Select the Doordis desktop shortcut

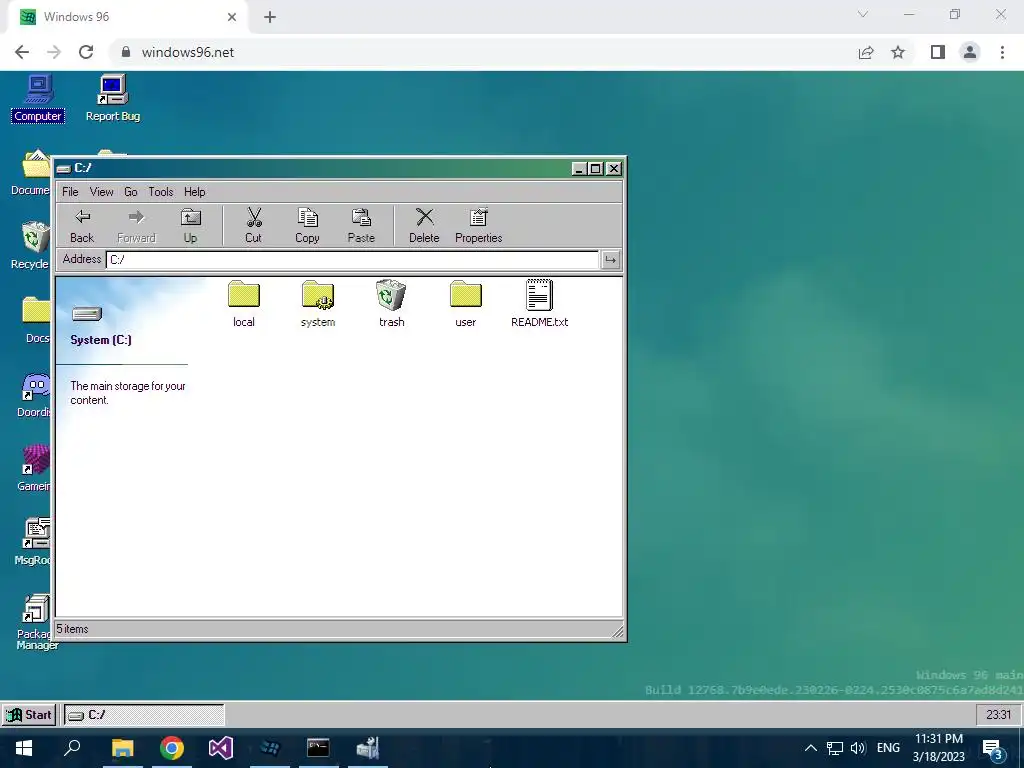34,394
